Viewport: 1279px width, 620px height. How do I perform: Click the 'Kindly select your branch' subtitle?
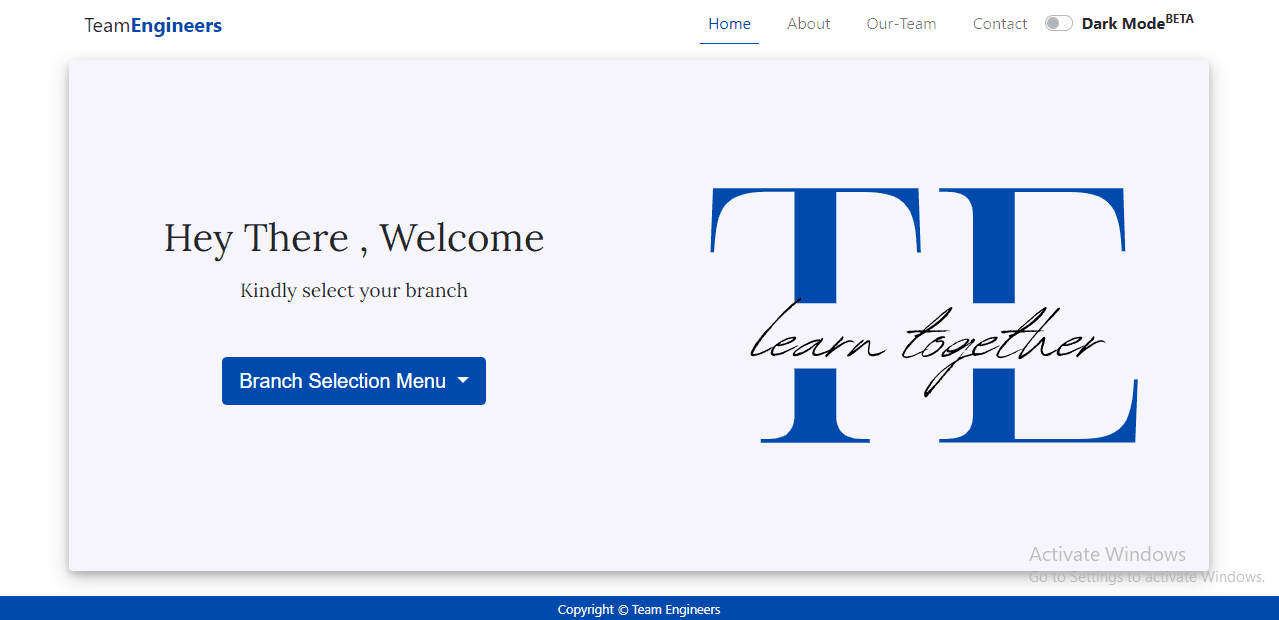[x=354, y=291]
